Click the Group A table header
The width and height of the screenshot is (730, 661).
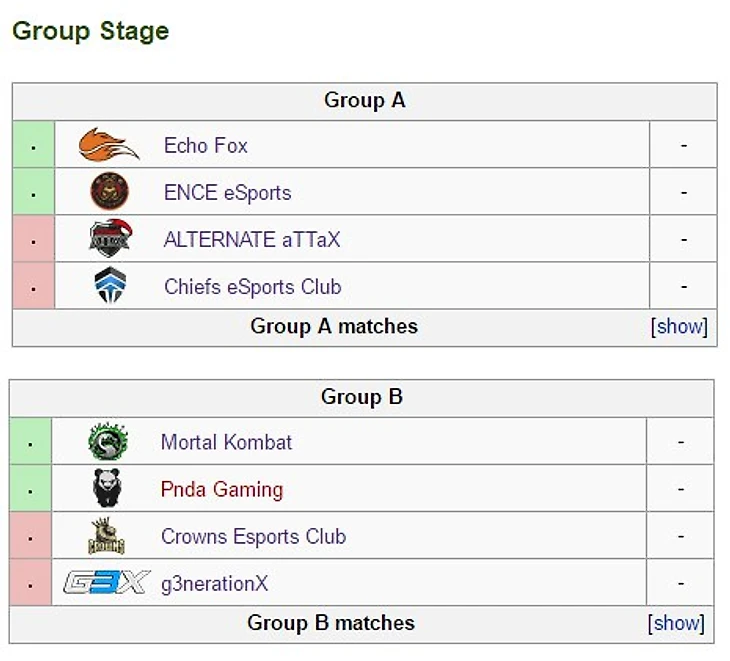[364, 101]
